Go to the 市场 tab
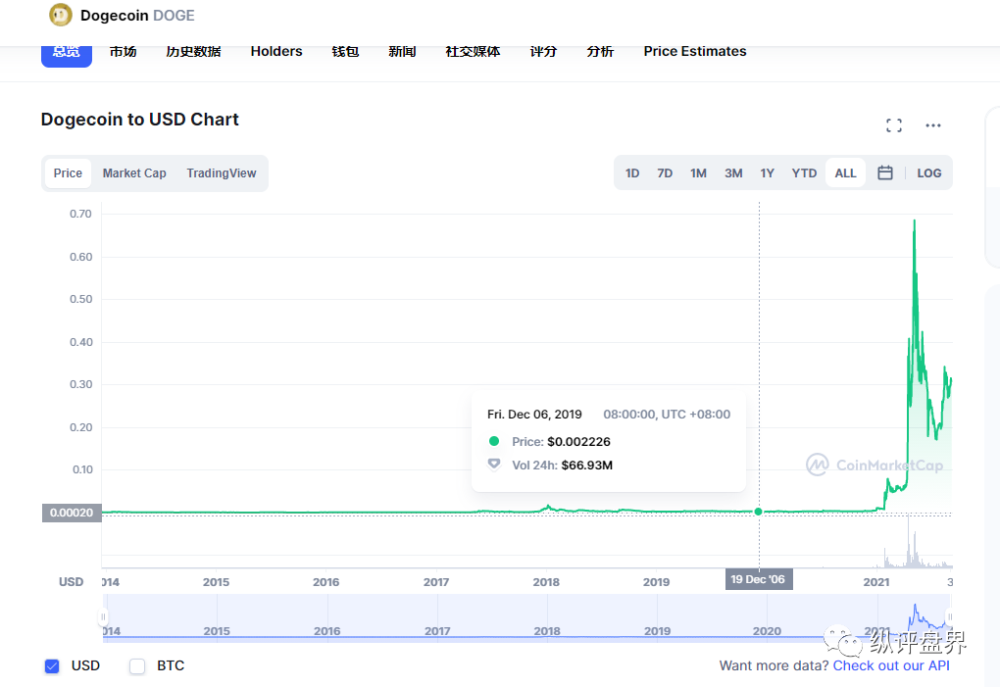This screenshot has width=1000, height=687. click(123, 52)
